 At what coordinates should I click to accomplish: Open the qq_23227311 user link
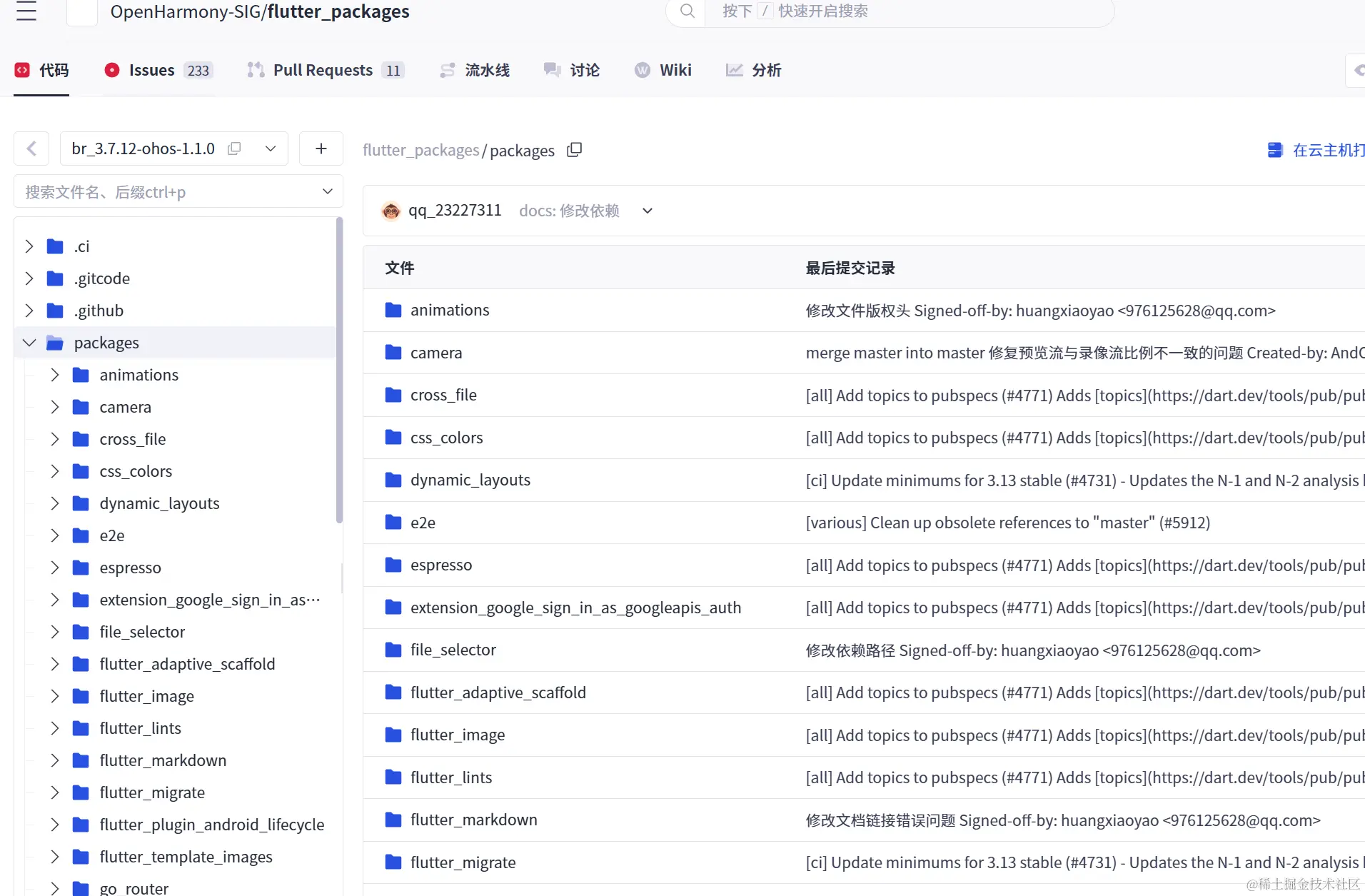tap(455, 211)
